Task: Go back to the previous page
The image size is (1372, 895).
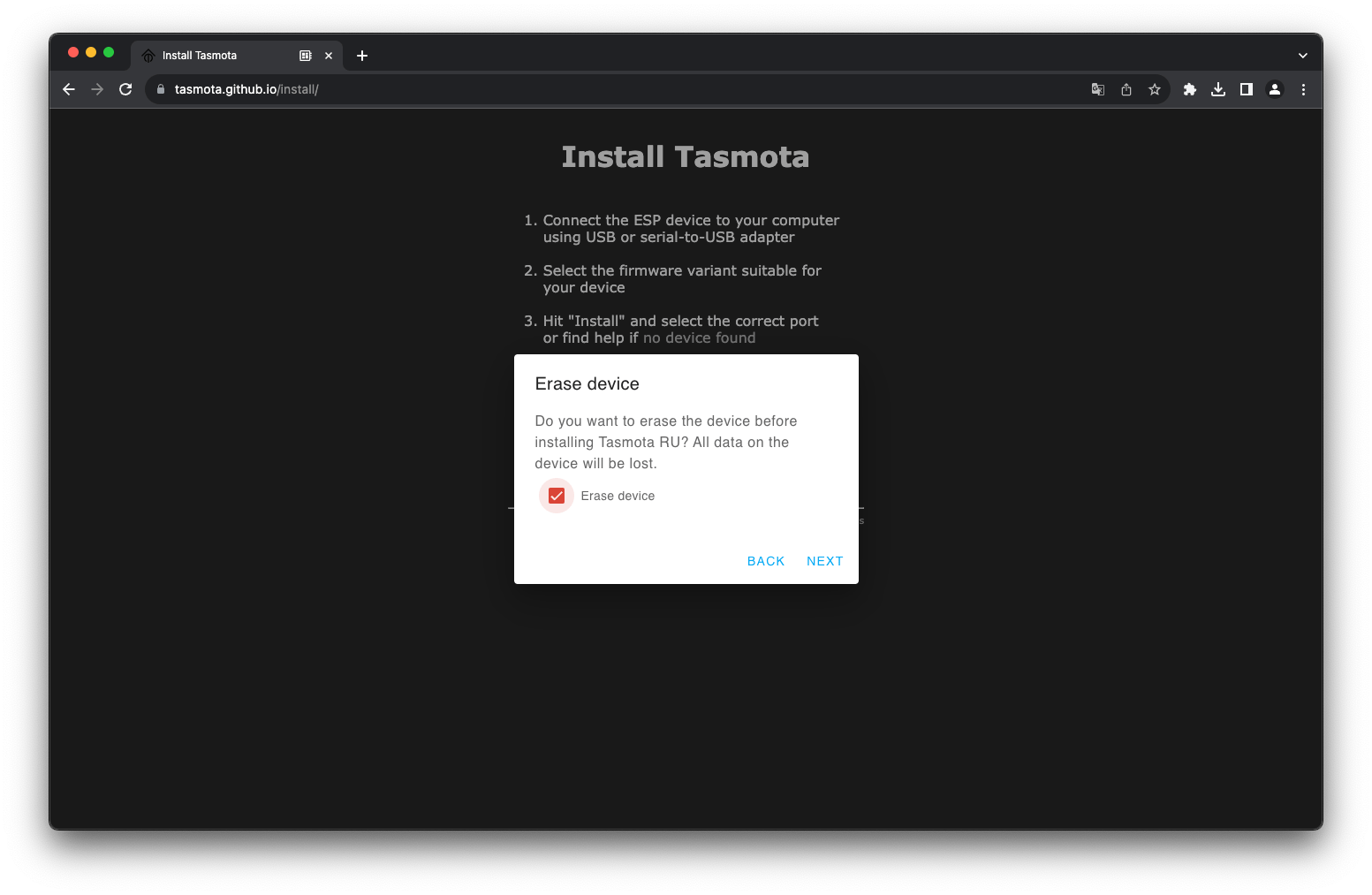Action: pyautogui.click(x=69, y=89)
